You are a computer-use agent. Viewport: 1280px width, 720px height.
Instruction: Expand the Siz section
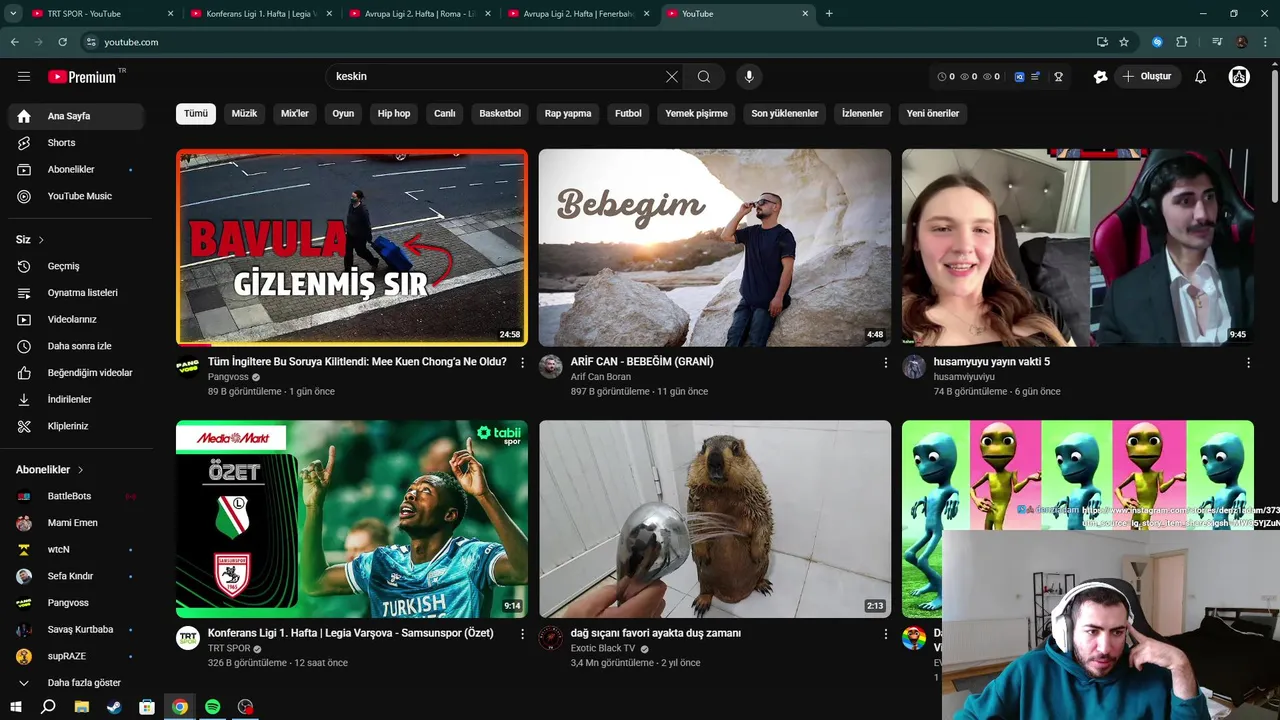pyautogui.click(x=30, y=240)
